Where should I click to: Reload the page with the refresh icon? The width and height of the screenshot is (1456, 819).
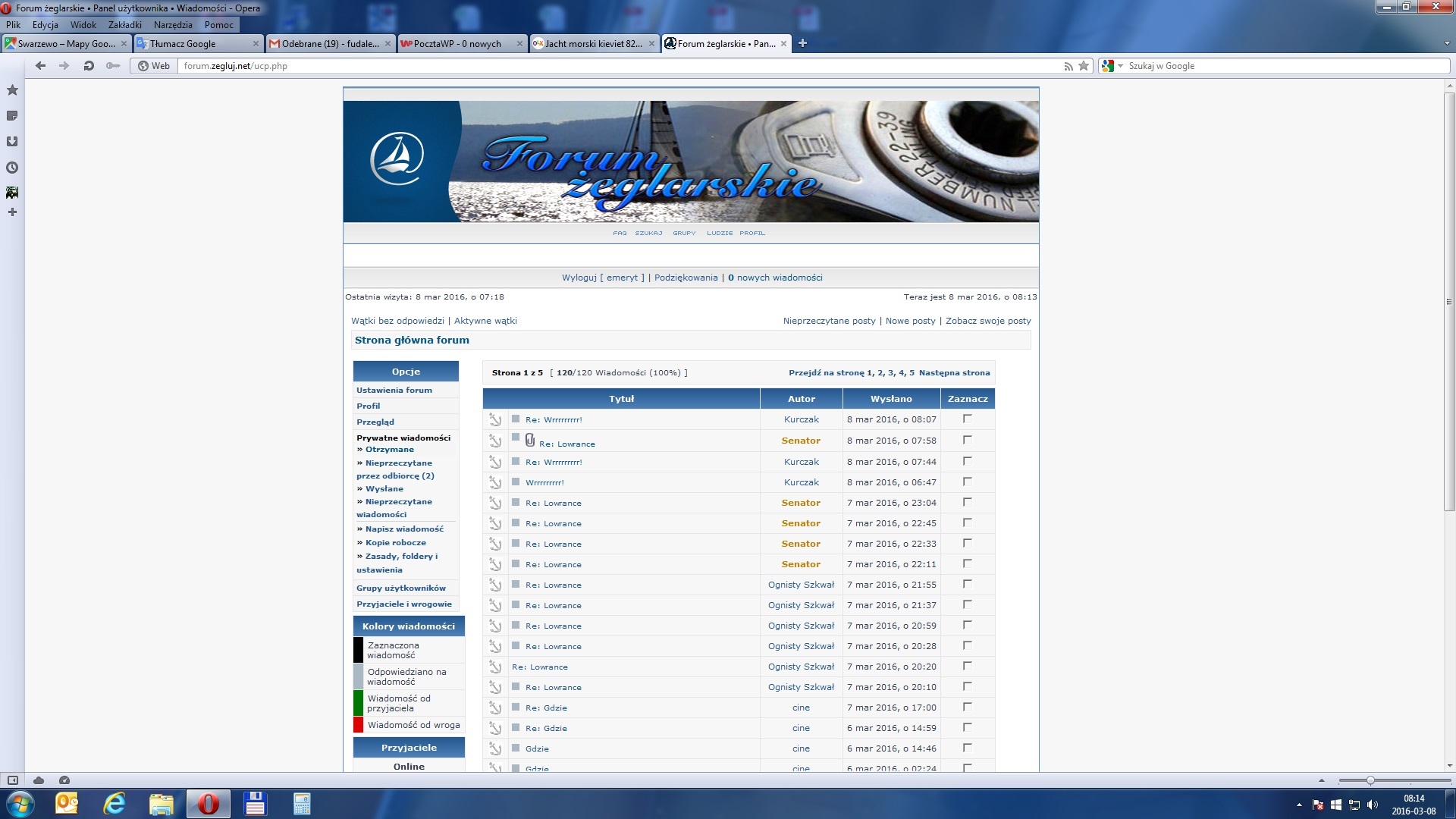coord(89,66)
